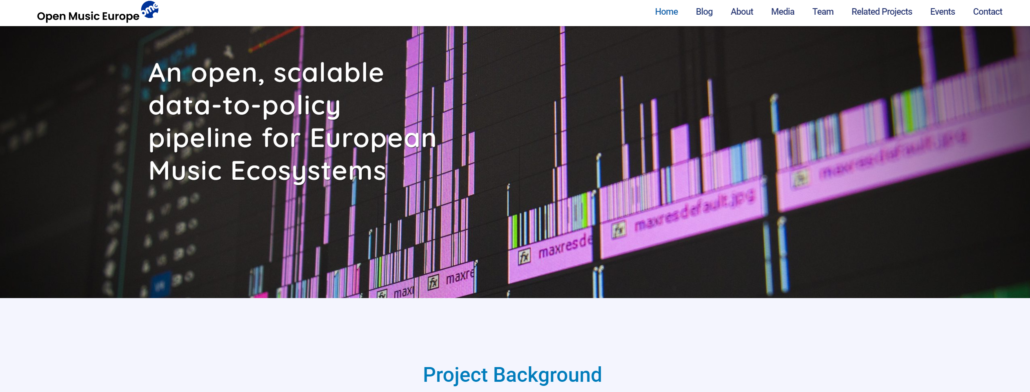The width and height of the screenshot is (1030, 392).
Task: Click the Project Background section heading
Action: (x=512, y=375)
